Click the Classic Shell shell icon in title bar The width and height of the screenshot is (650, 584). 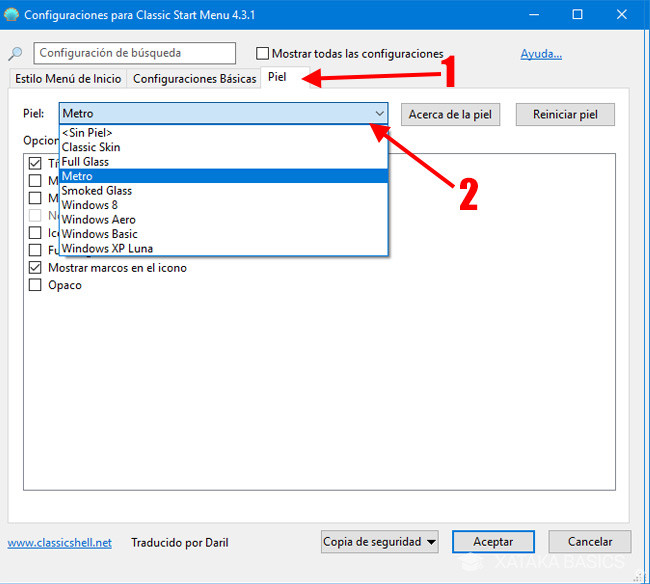11,15
